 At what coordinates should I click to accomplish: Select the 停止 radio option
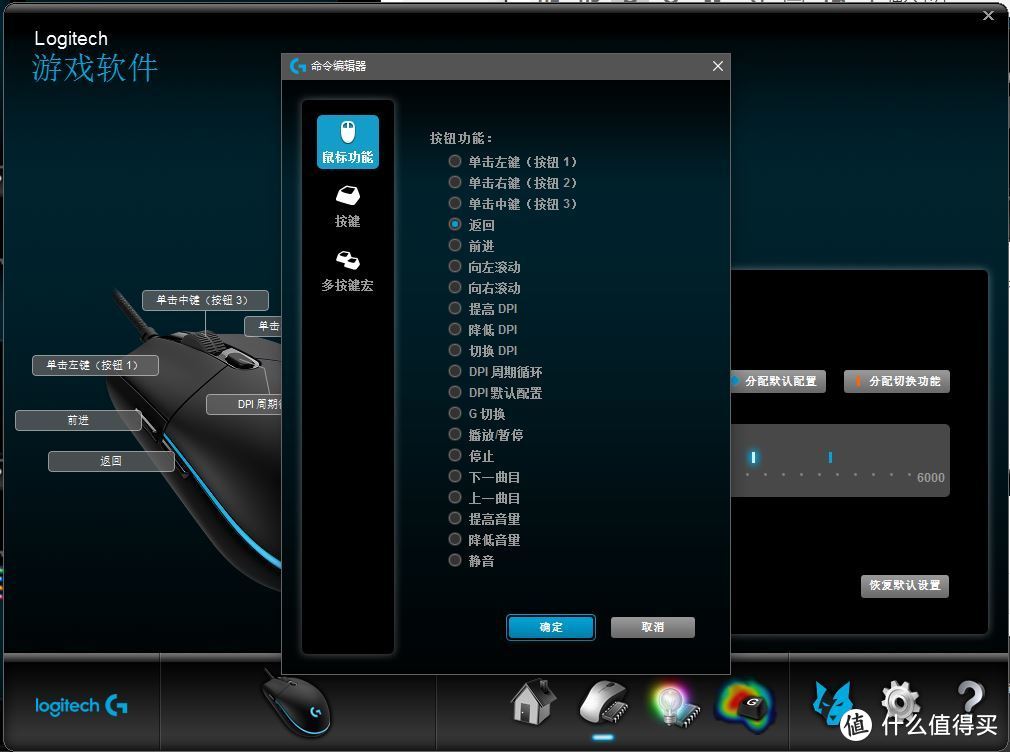click(x=455, y=456)
